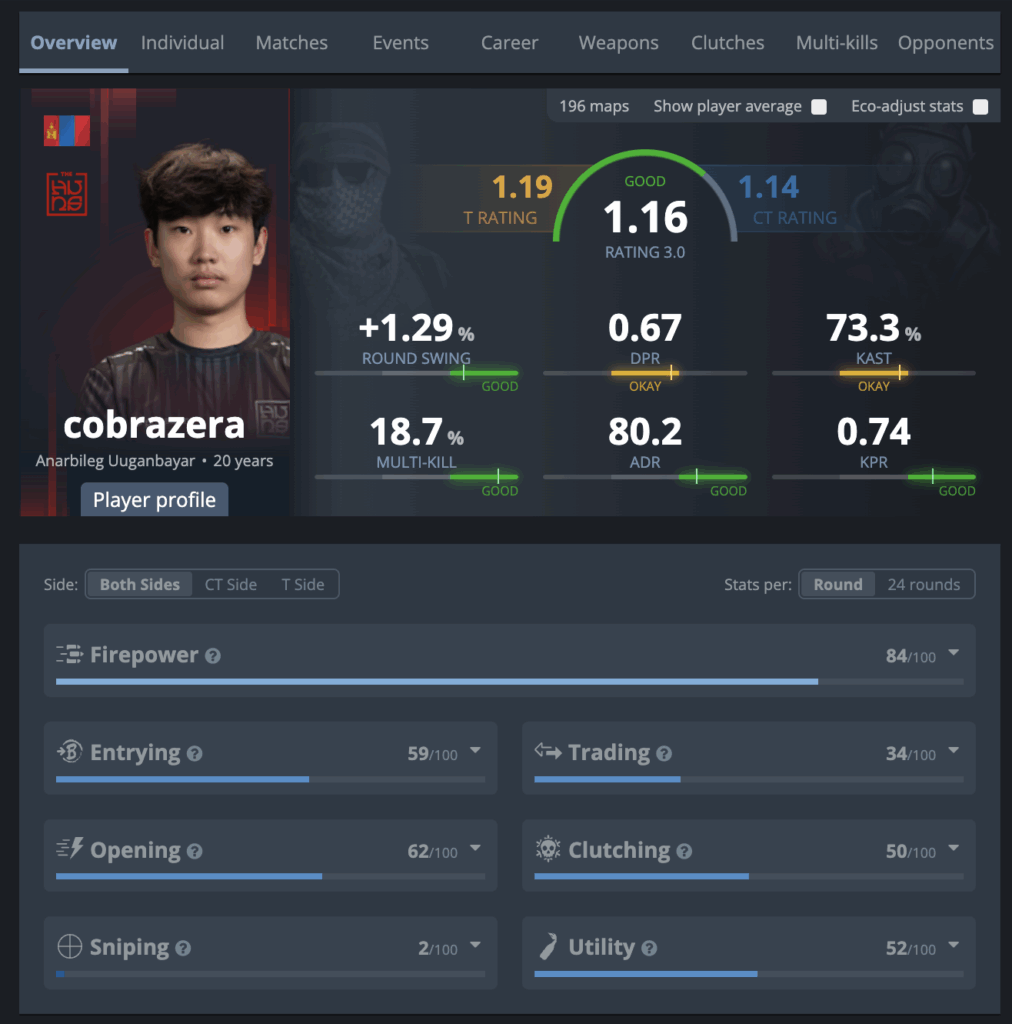Switch side filter to CT Side
The width and height of the screenshot is (1012, 1024).
click(x=230, y=584)
